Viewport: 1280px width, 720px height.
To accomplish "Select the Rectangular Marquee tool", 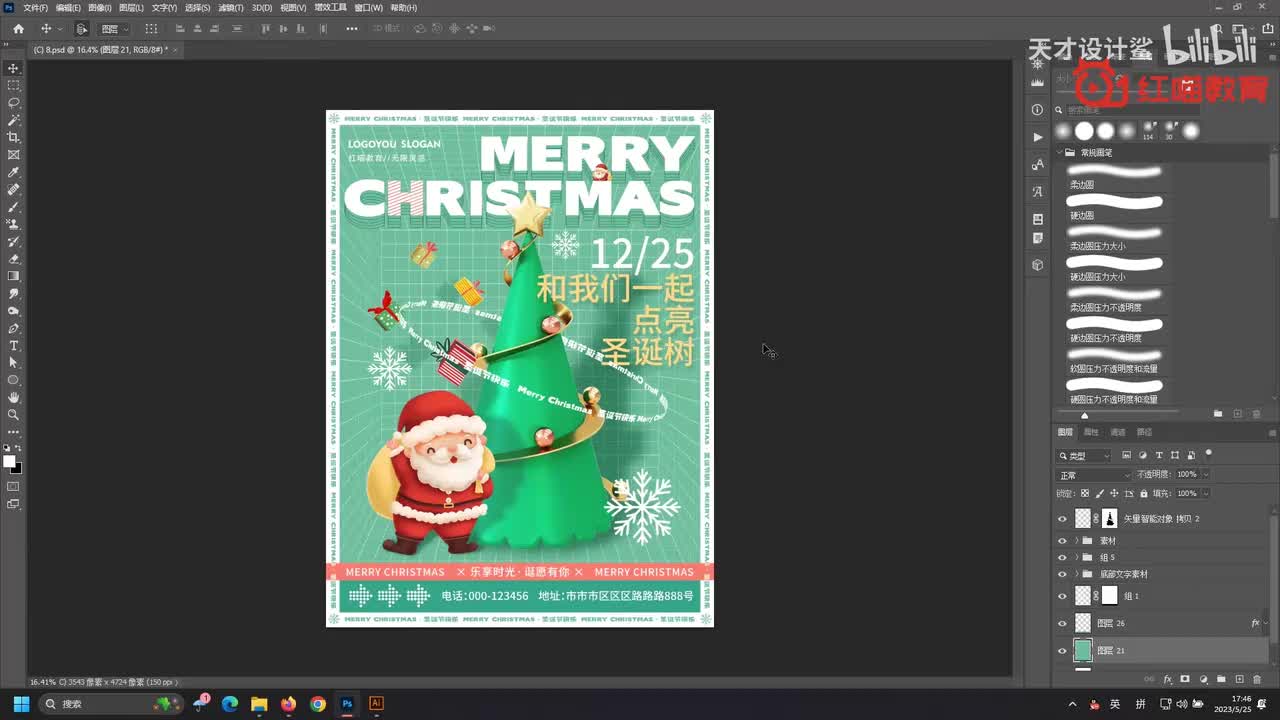I will [14, 85].
